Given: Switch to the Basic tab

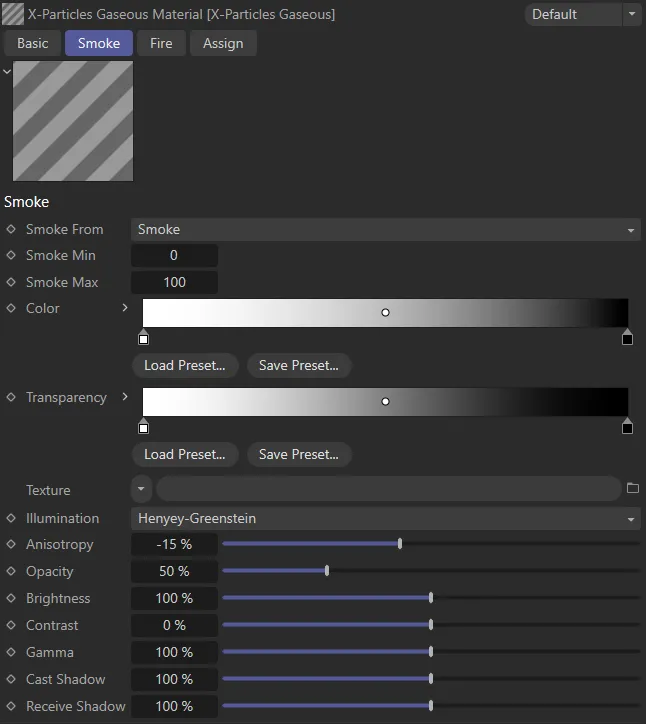Looking at the screenshot, I should (32, 43).
